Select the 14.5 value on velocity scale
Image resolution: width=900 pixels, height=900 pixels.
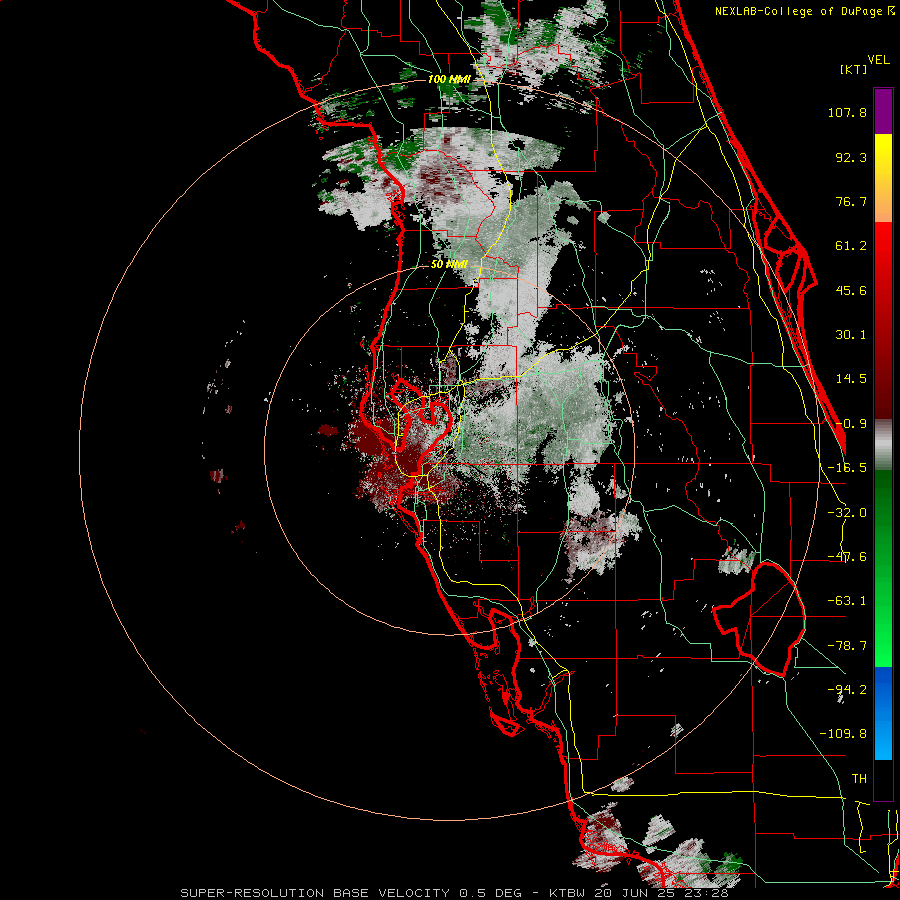pyautogui.click(x=851, y=379)
